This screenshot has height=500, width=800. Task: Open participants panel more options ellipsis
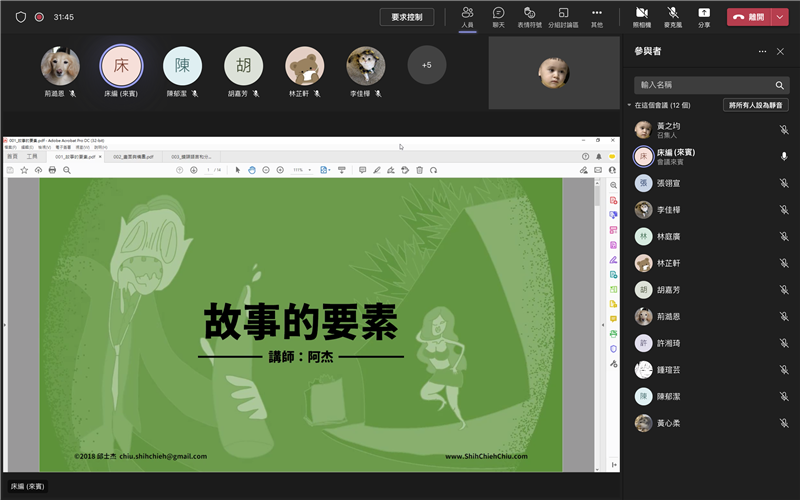pos(762,51)
